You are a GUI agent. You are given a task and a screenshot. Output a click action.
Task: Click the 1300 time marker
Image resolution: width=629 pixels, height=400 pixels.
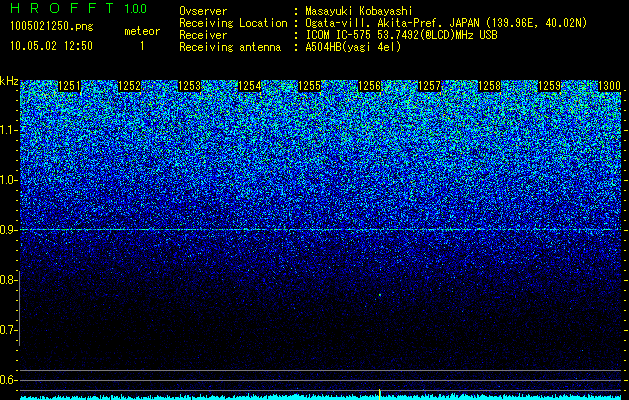[609, 86]
